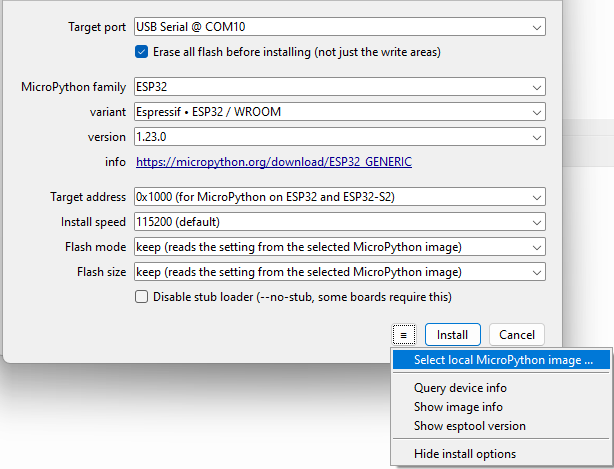Open the Target port dropdown

(537, 27)
